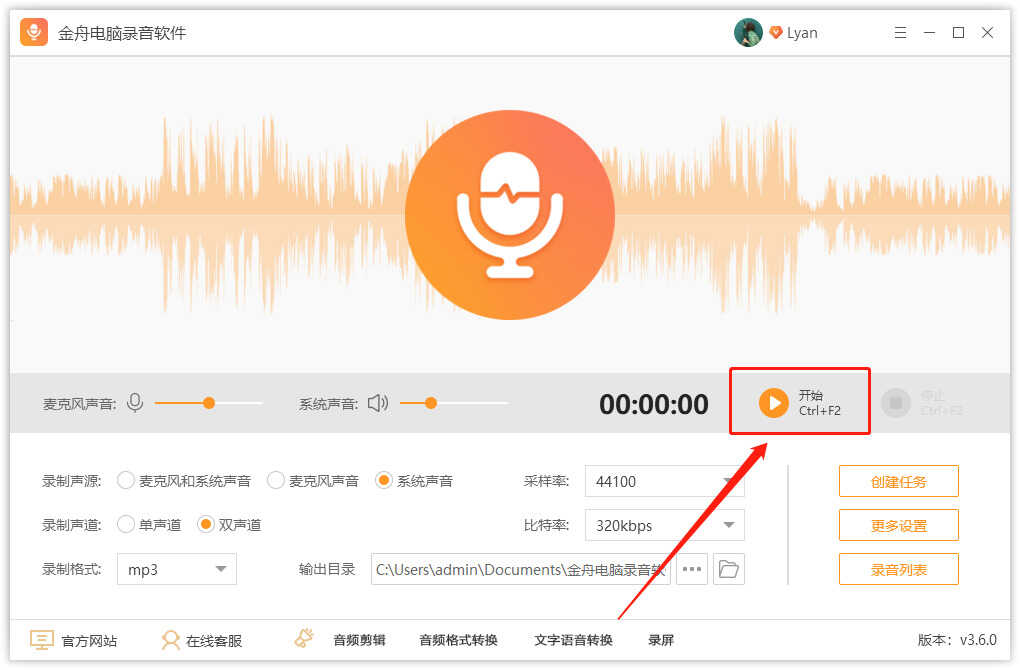Select 麦克风声音 recording source
This screenshot has width=1020, height=670.
tap(313, 481)
